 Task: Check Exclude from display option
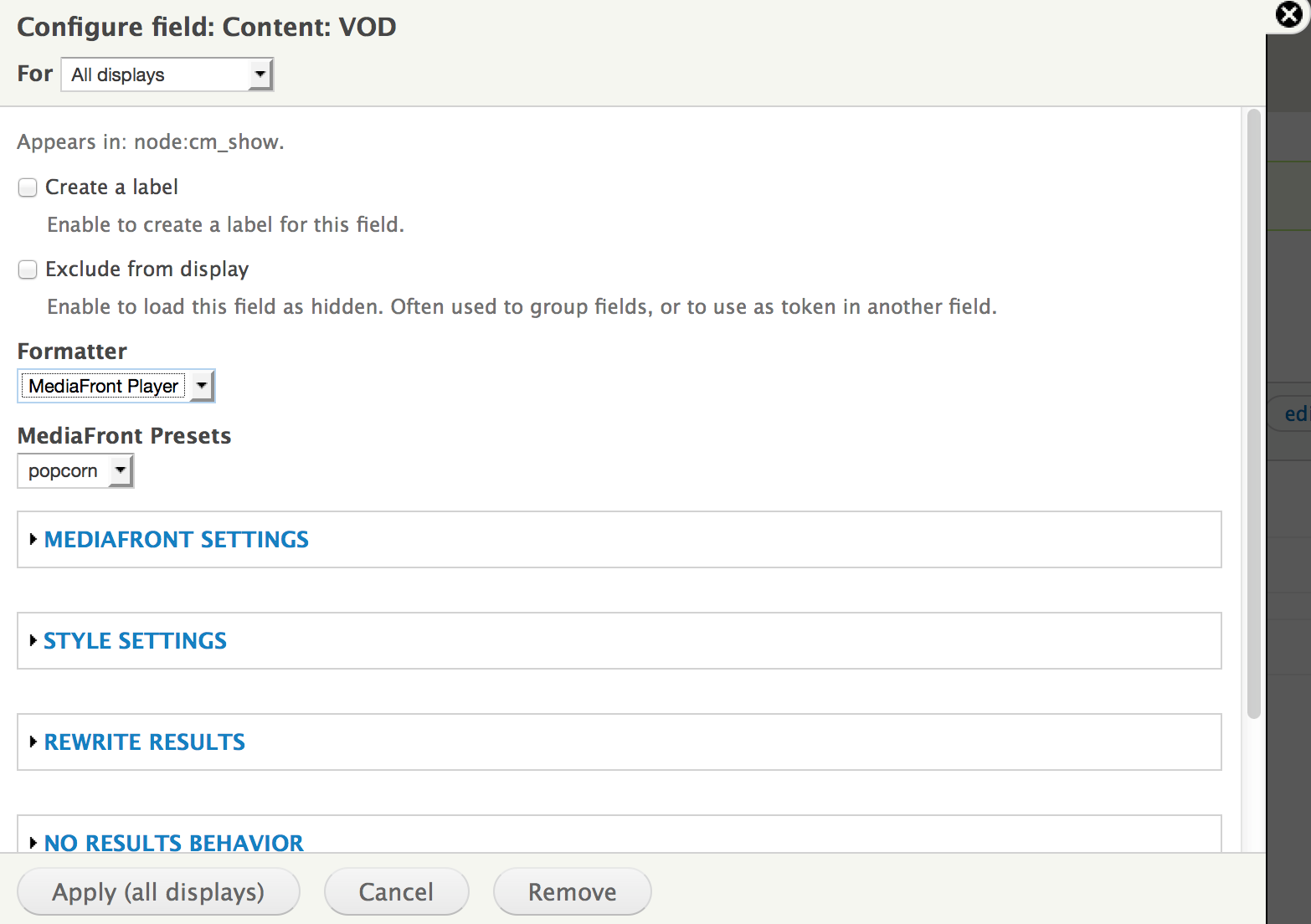(x=28, y=269)
